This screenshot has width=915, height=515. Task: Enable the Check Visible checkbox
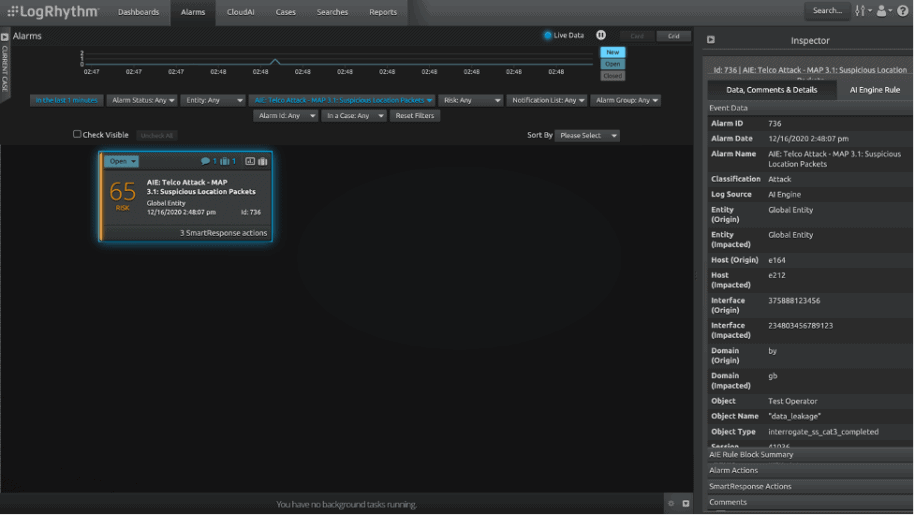pos(77,134)
